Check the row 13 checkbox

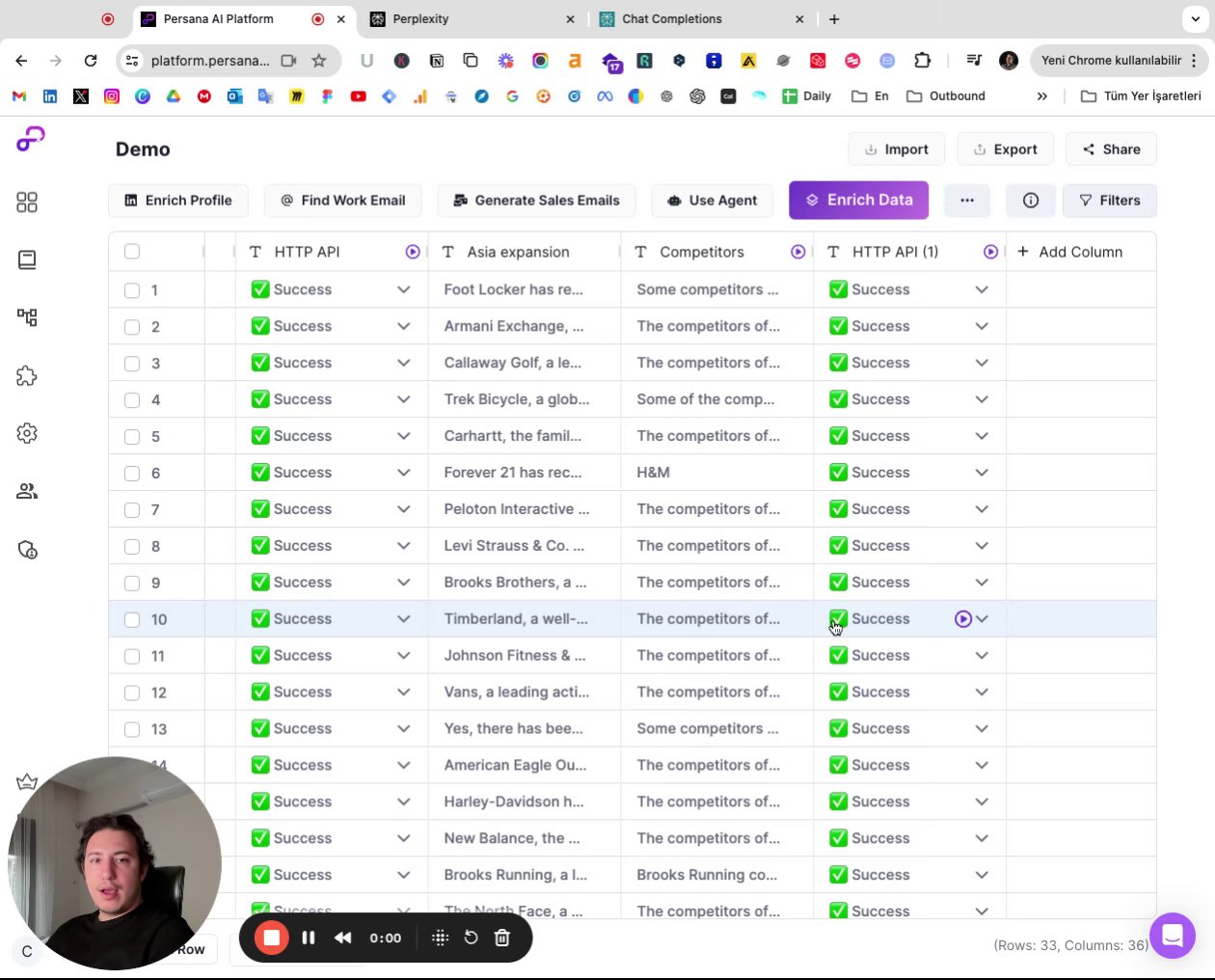132,730
